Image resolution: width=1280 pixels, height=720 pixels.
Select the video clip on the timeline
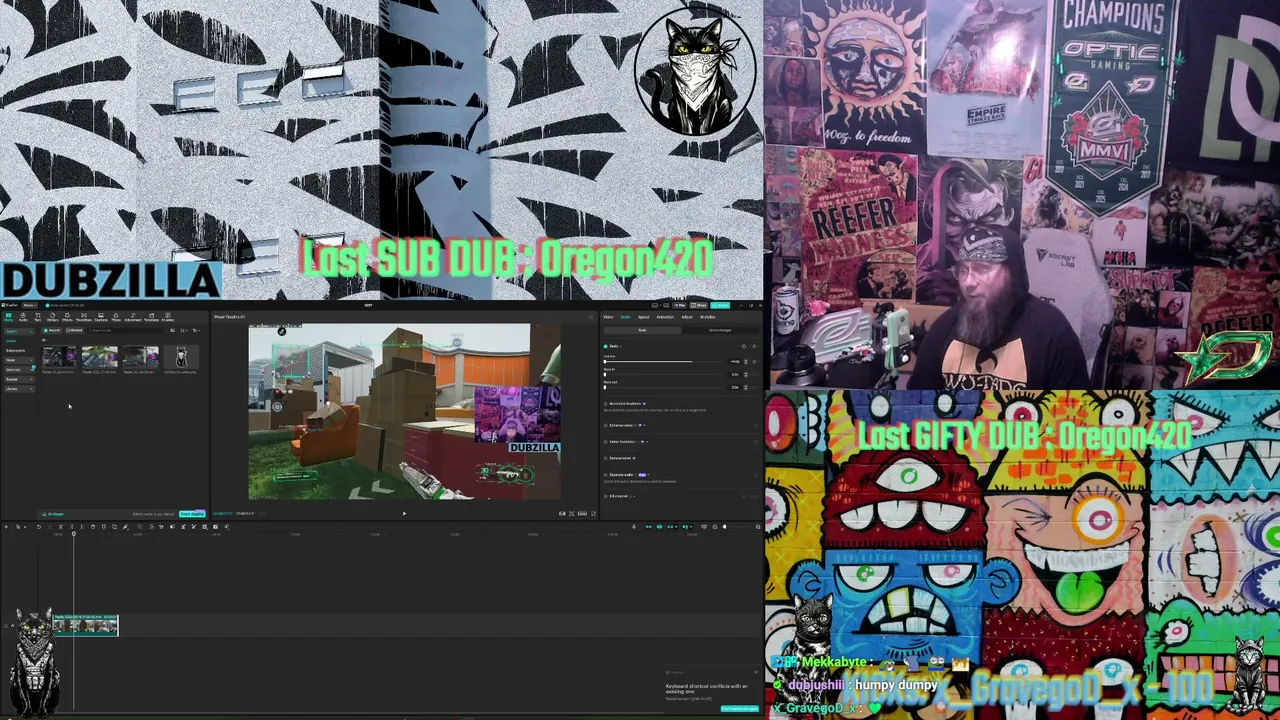coord(85,625)
